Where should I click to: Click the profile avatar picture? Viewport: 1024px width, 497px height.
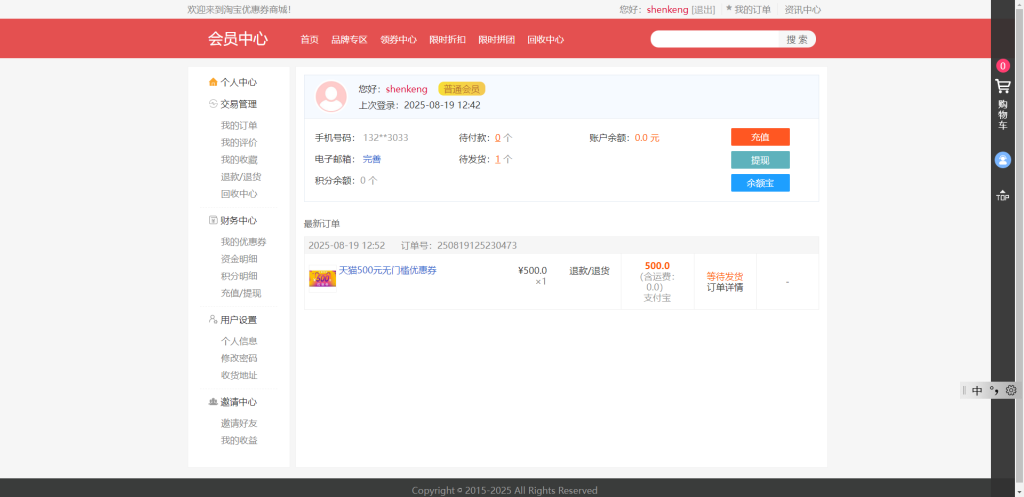[x=331, y=97]
